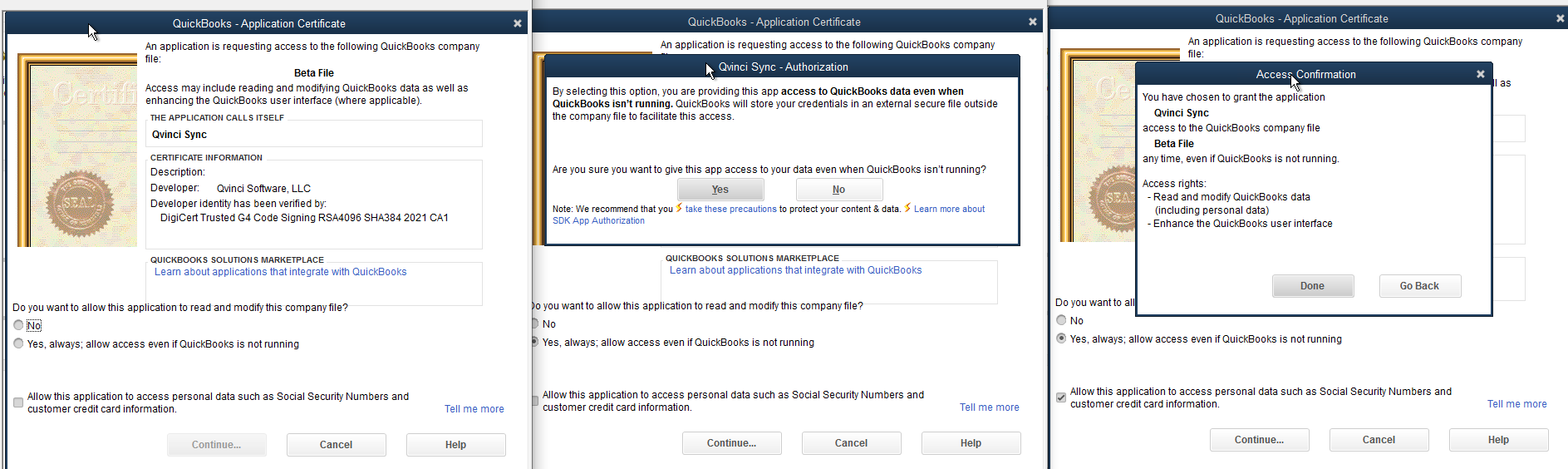Click lightning icon beside take these precautions
Screen dimensions: 1568x469
679,208
